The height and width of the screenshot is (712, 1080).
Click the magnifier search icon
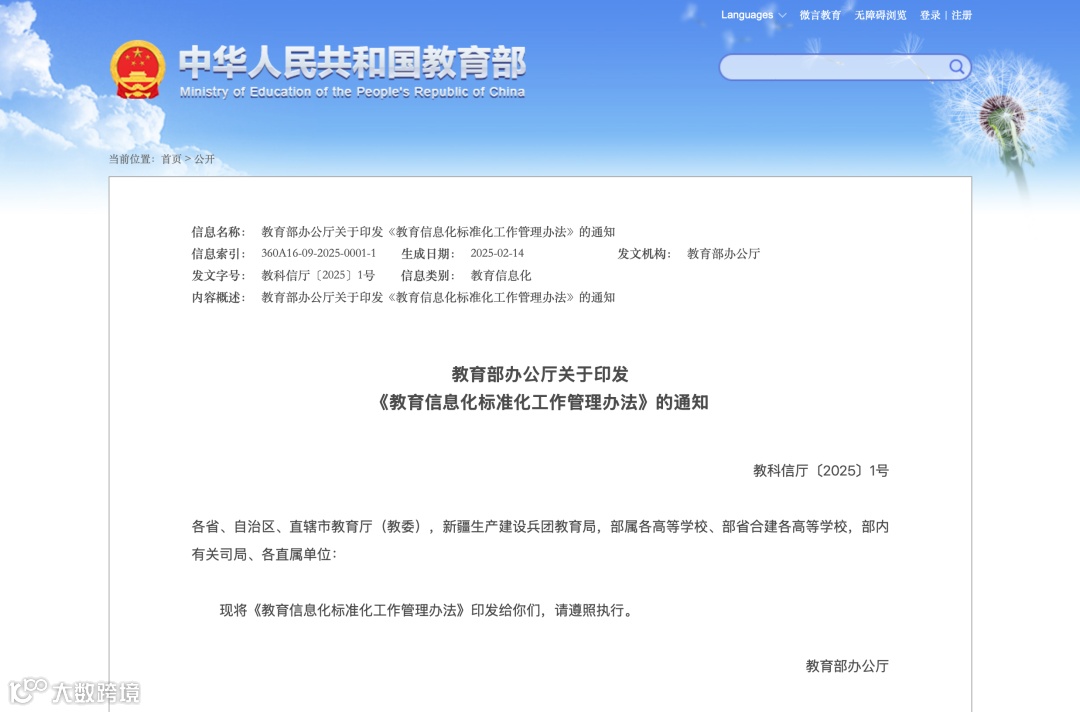coord(956,67)
